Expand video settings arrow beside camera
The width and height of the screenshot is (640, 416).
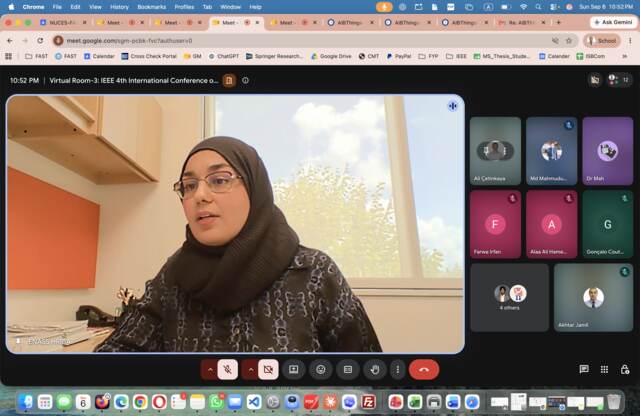tap(251, 369)
